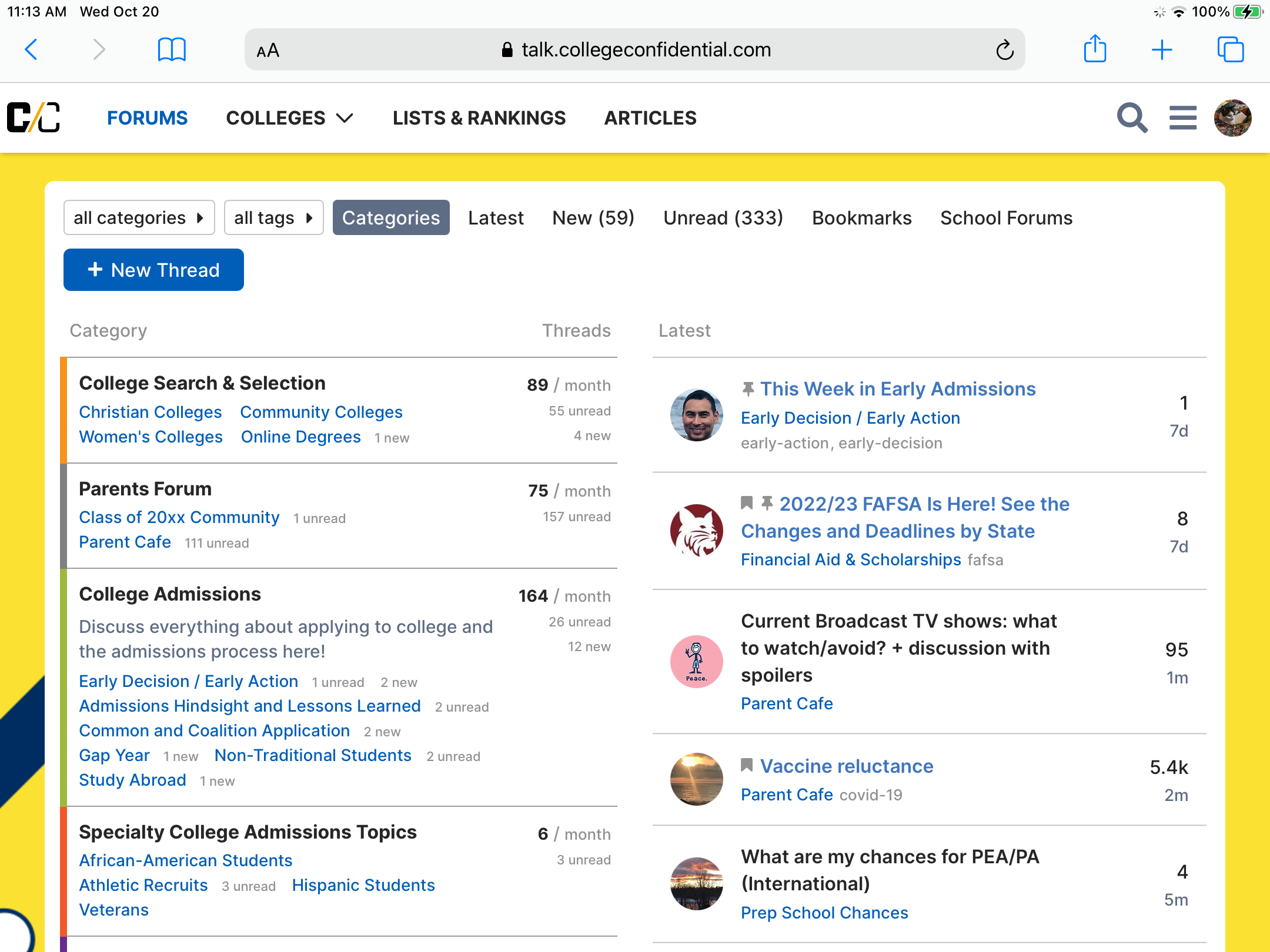Open a new tab with plus icon
This screenshot has height=952, width=1270.
[1161, 49]
